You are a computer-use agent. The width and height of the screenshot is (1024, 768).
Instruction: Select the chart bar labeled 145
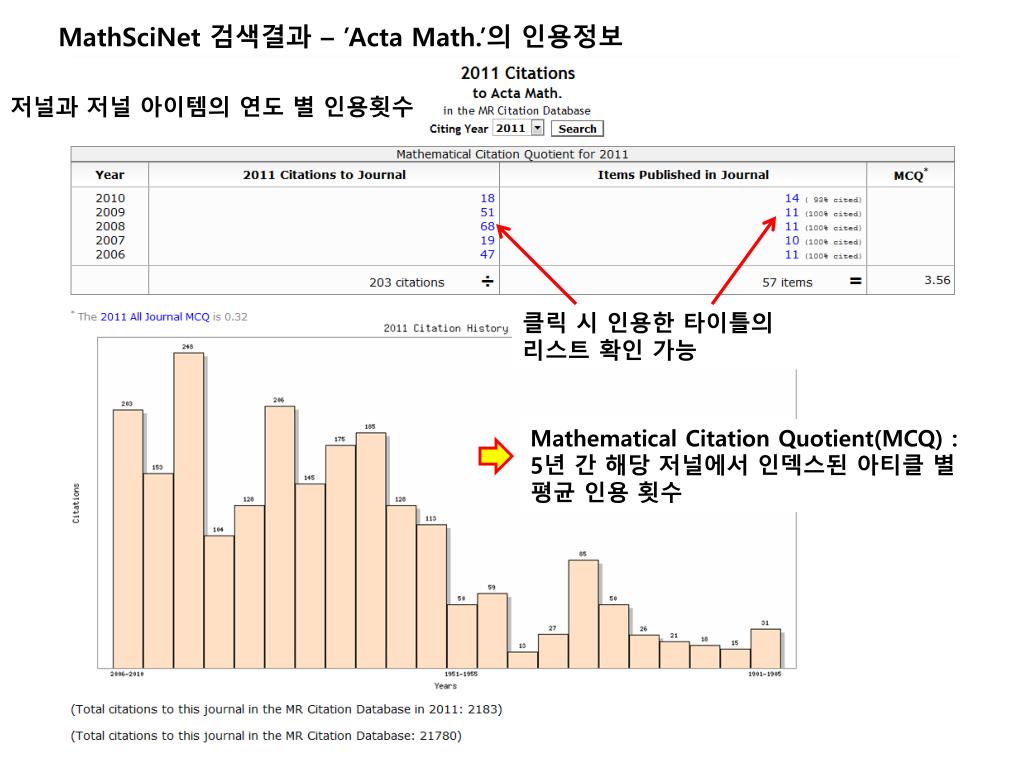click(310, 575)
